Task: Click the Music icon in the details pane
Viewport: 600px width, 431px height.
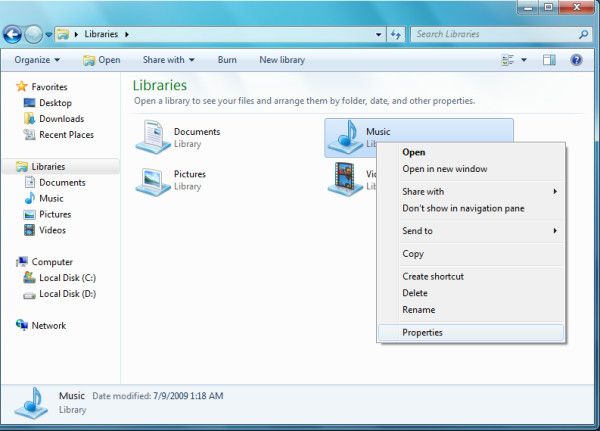Action: (x=31, y=403)
